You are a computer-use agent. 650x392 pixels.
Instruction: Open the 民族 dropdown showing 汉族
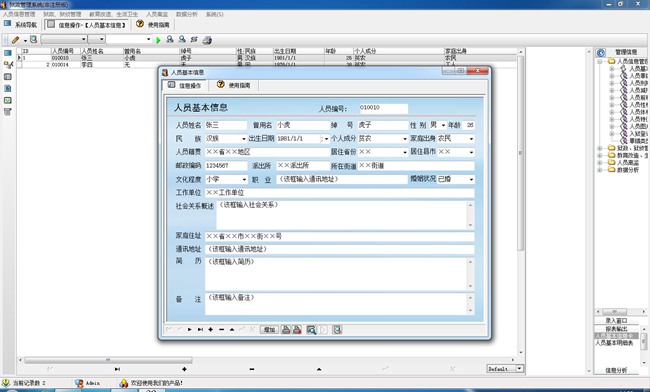pos(244,139)
